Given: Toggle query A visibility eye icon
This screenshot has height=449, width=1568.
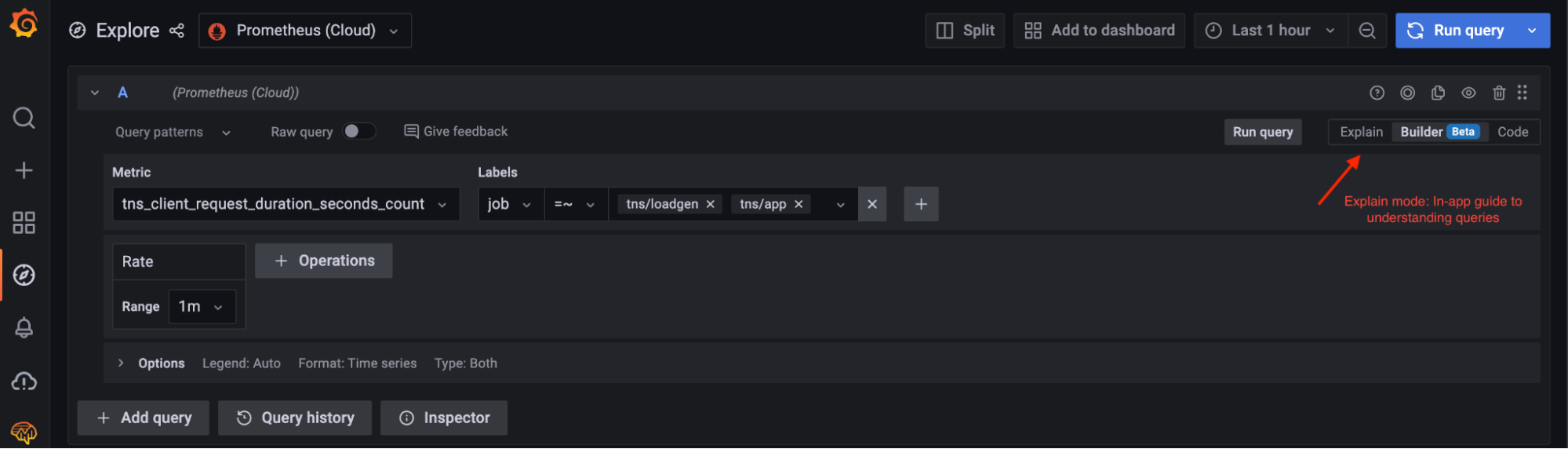Looking at the screenshot, I should coord(1468,93).
